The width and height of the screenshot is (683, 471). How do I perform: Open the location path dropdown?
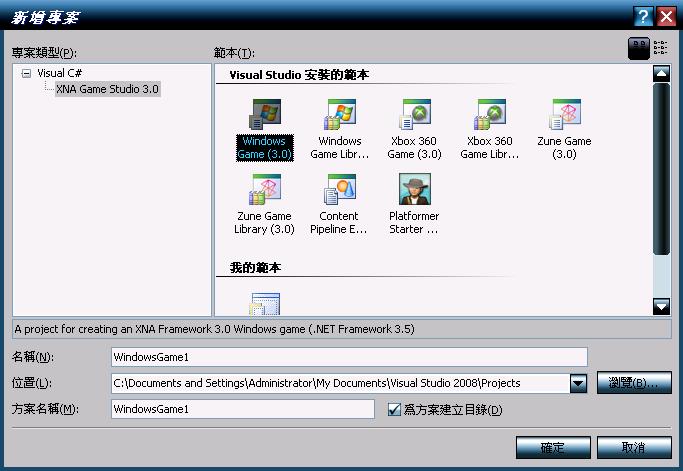(x=577, y=384)
